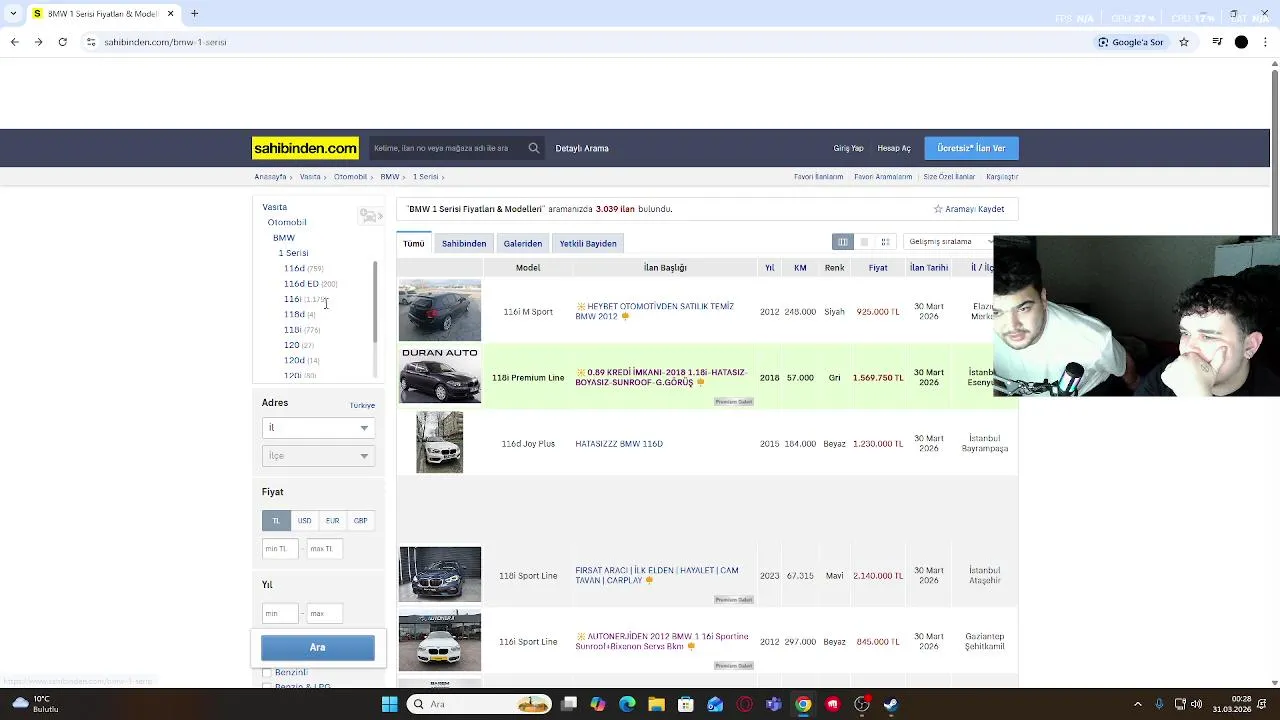
Task: Open the Chrome tab search dropdown arrow
Action: 13,14
